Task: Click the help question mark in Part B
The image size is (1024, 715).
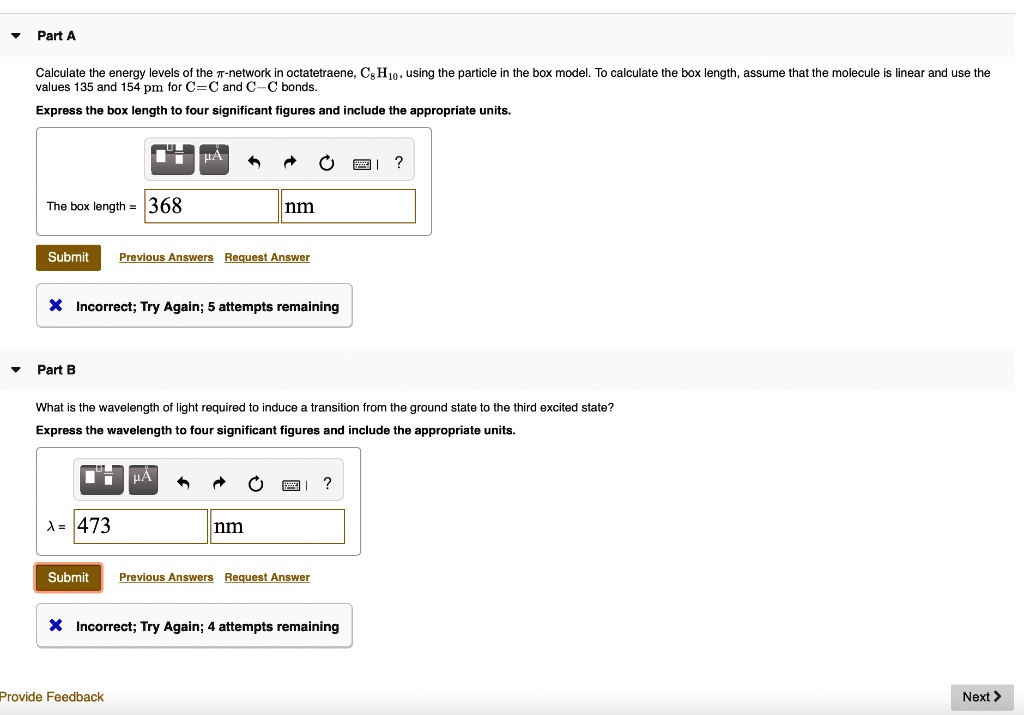Action: (x=327, y=482)
